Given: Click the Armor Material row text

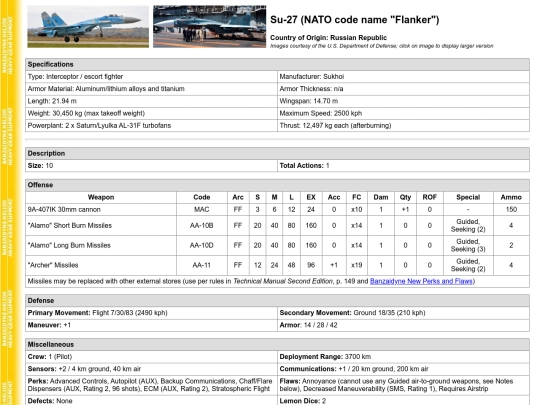Looking at the screenshot, I should coord(106,89).
